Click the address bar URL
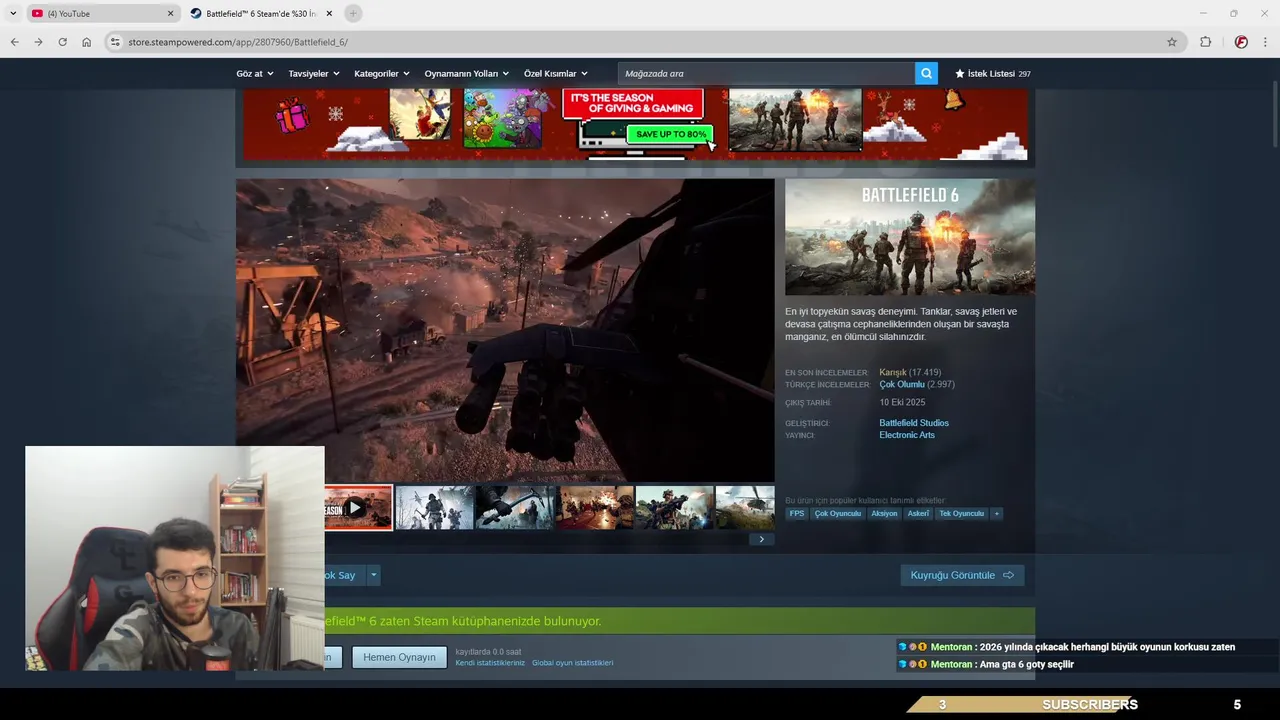The image size is (1280, 720). pos(238,42)
